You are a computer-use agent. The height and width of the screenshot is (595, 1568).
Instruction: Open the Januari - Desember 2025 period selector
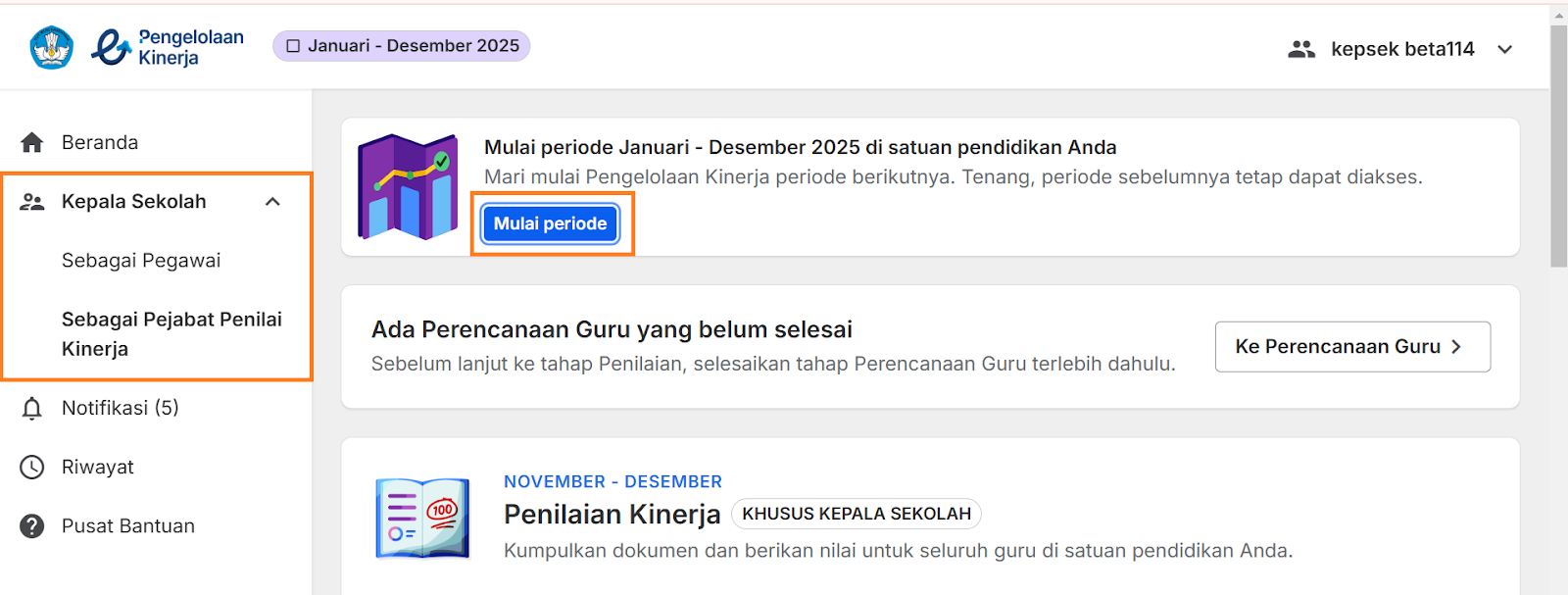(402, 46)
